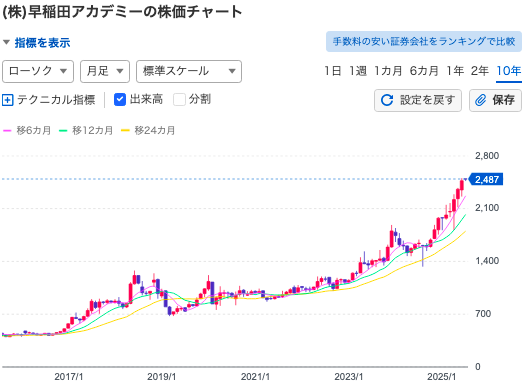Click the plus icon beside テクニカル指標
Viewport: 523px width, 388px height.
(8, 100)
